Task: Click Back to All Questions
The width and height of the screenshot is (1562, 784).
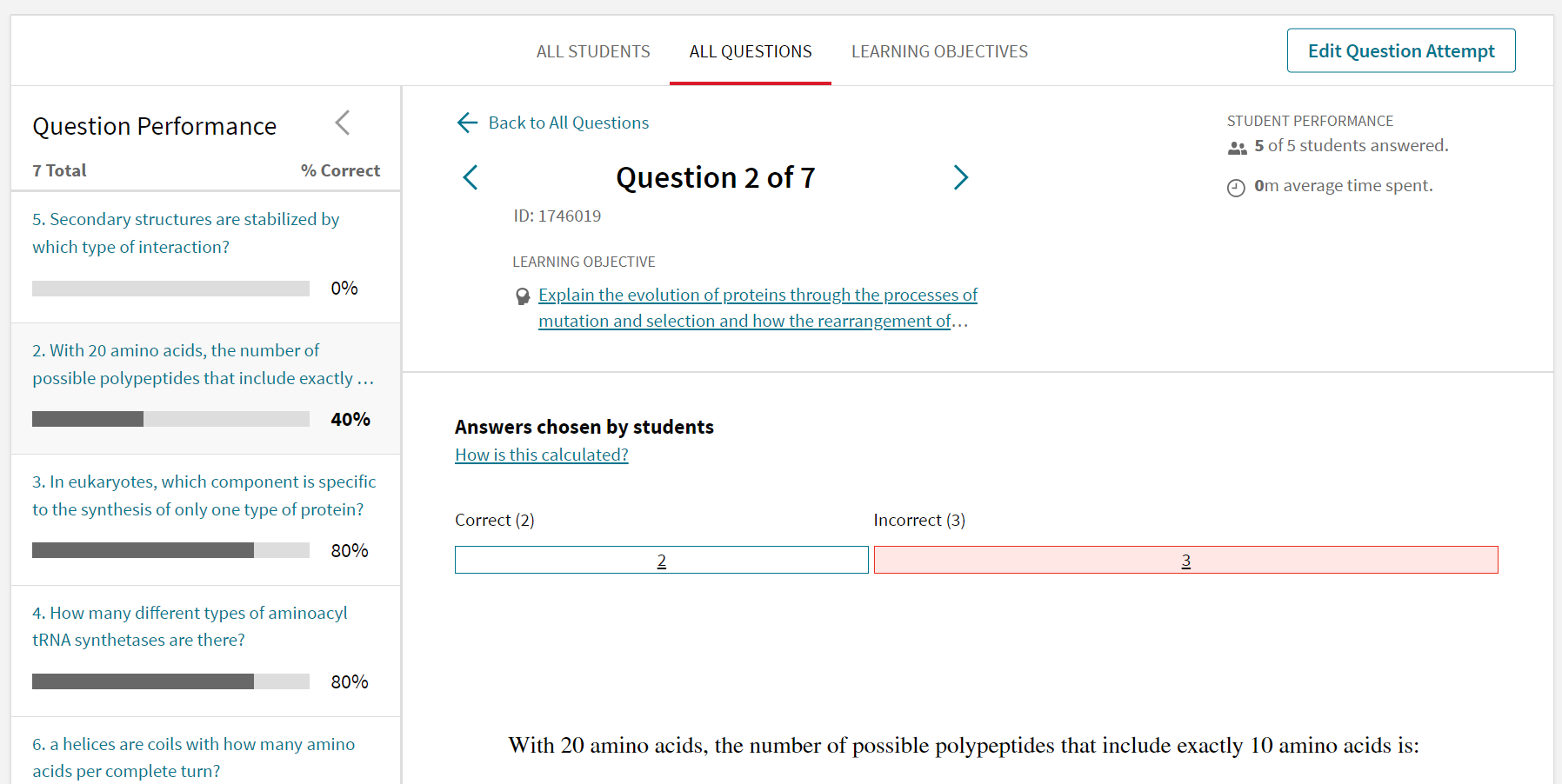Action: point(568,123)
